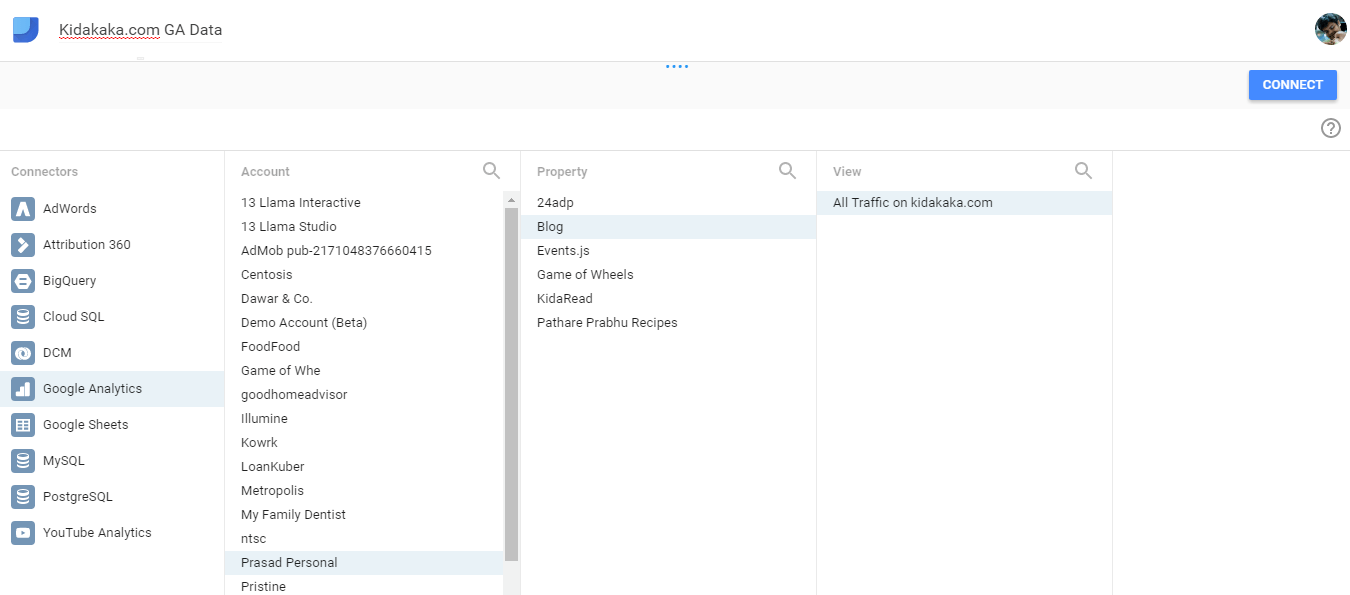This screenshot has width=1350, height=595.
Task: Select the ntsc account
Action: (364, 539)
